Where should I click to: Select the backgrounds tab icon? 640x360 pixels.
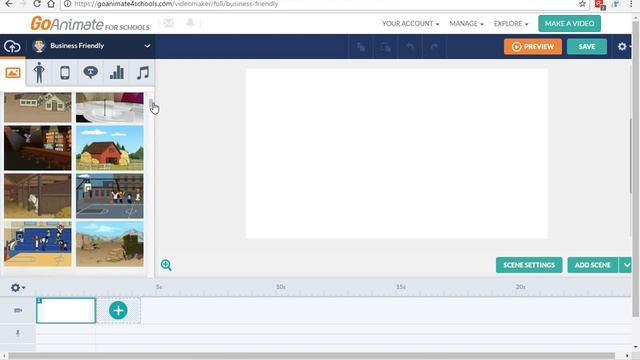click(13, 73)
